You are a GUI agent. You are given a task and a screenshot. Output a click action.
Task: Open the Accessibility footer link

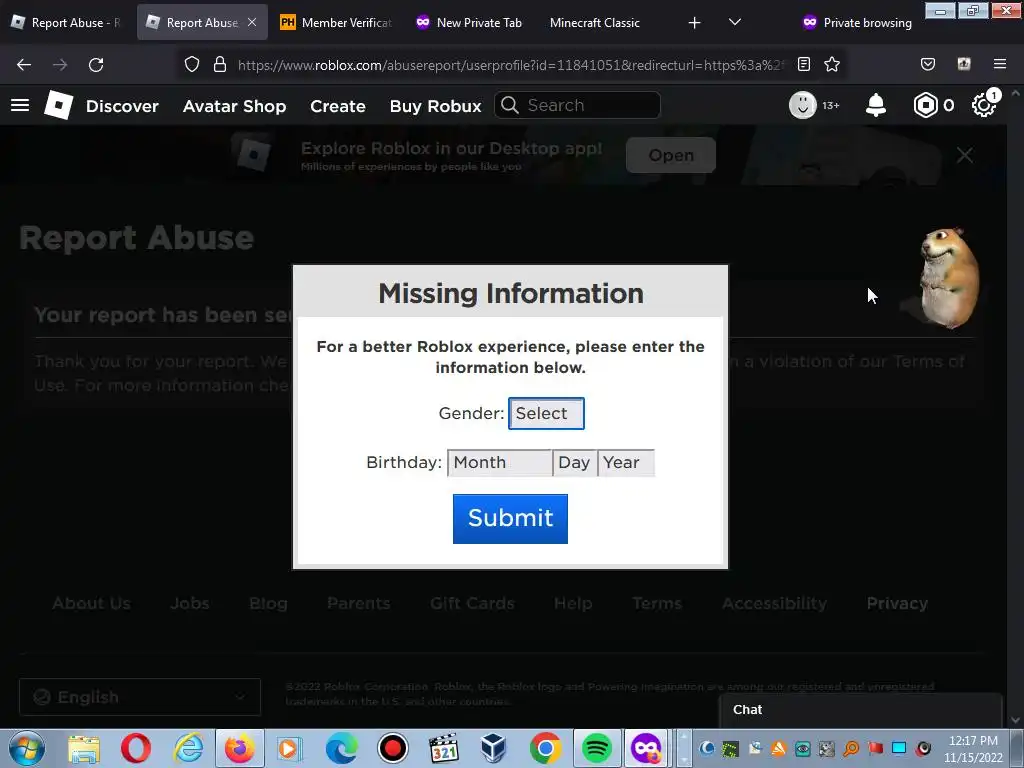point(775,603)
